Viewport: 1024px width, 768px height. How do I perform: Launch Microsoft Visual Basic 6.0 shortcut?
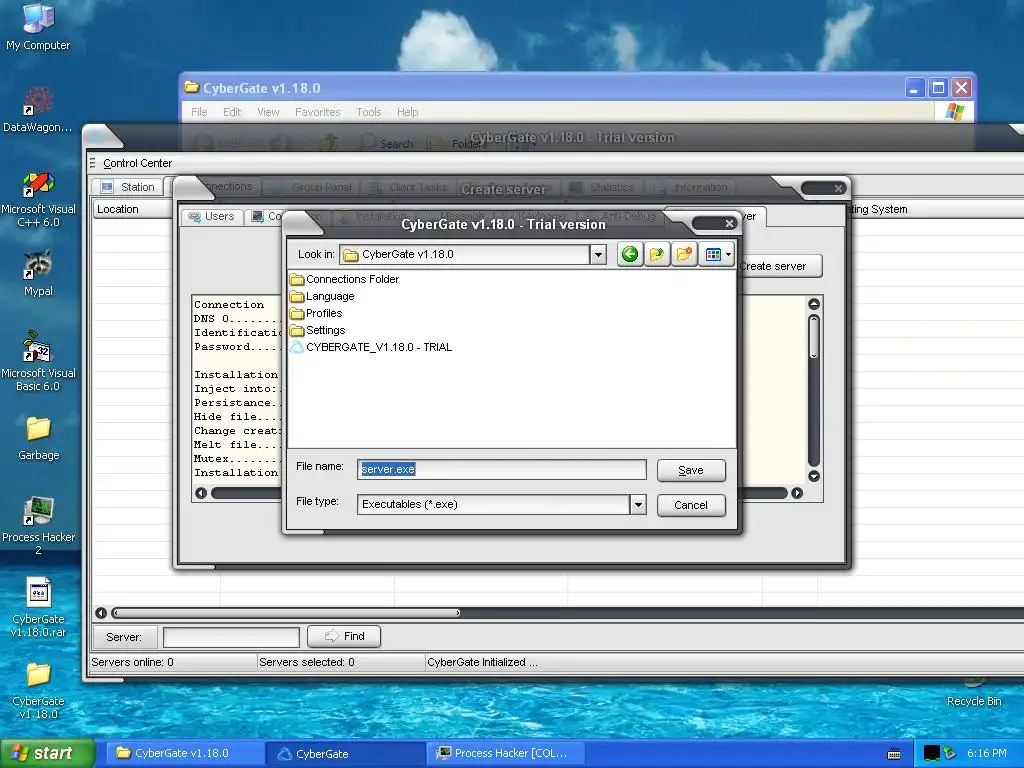(38, 360)
